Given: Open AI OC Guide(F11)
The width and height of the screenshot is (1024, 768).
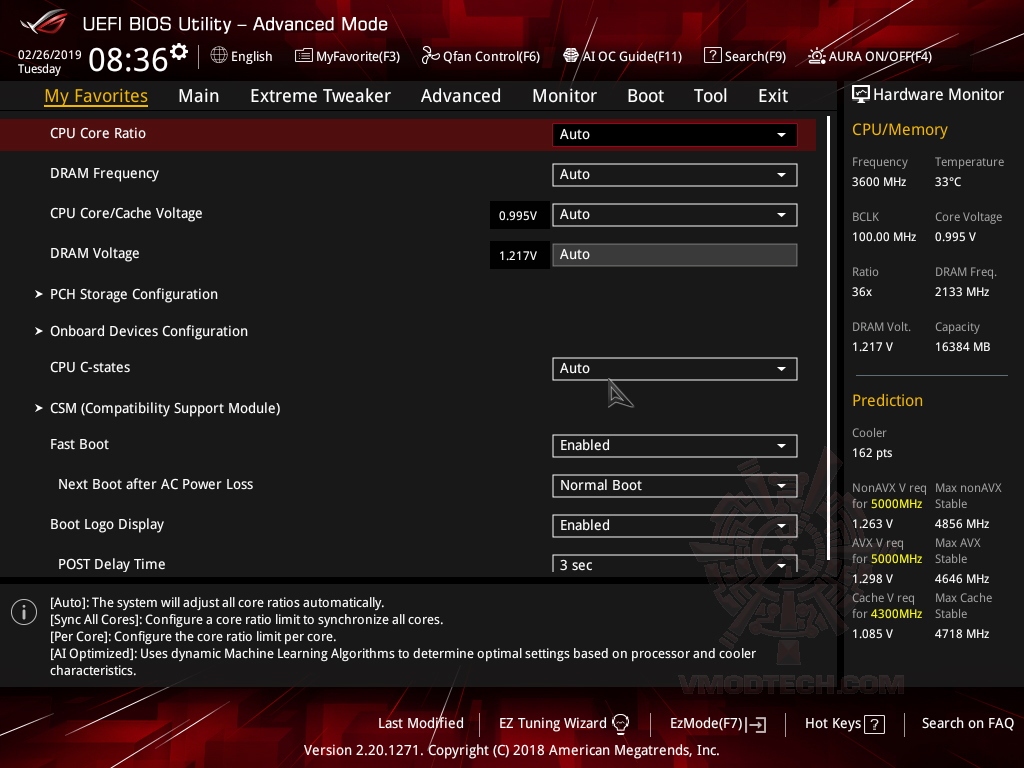Looking at the screenshot, I should [x=623, y=56].
